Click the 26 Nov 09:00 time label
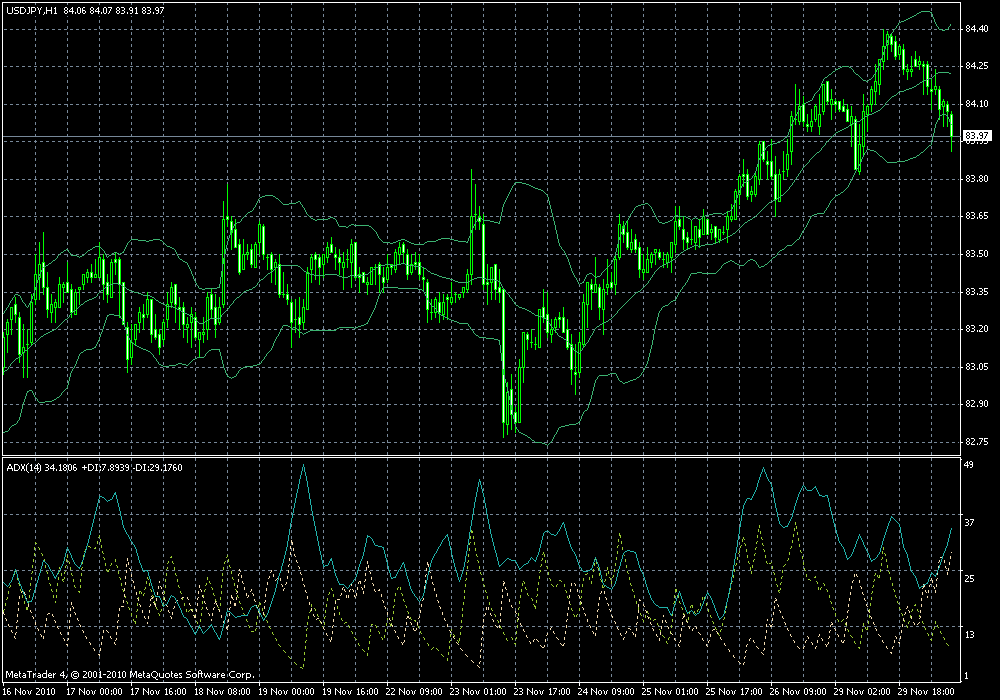This screenshot has width=1000, height=700. (x=798, y=692)
